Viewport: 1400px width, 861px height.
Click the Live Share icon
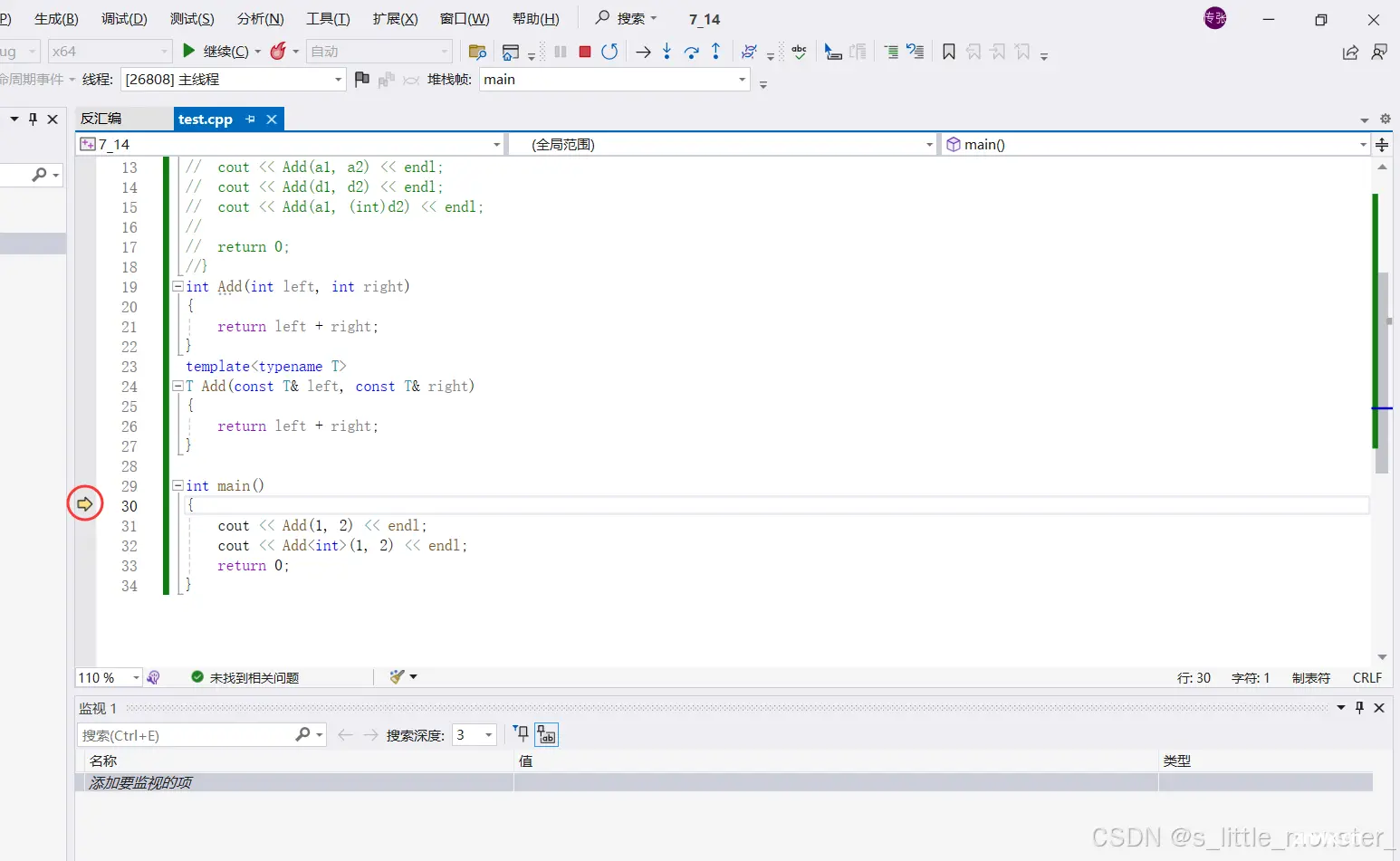tap(1350, 52)
